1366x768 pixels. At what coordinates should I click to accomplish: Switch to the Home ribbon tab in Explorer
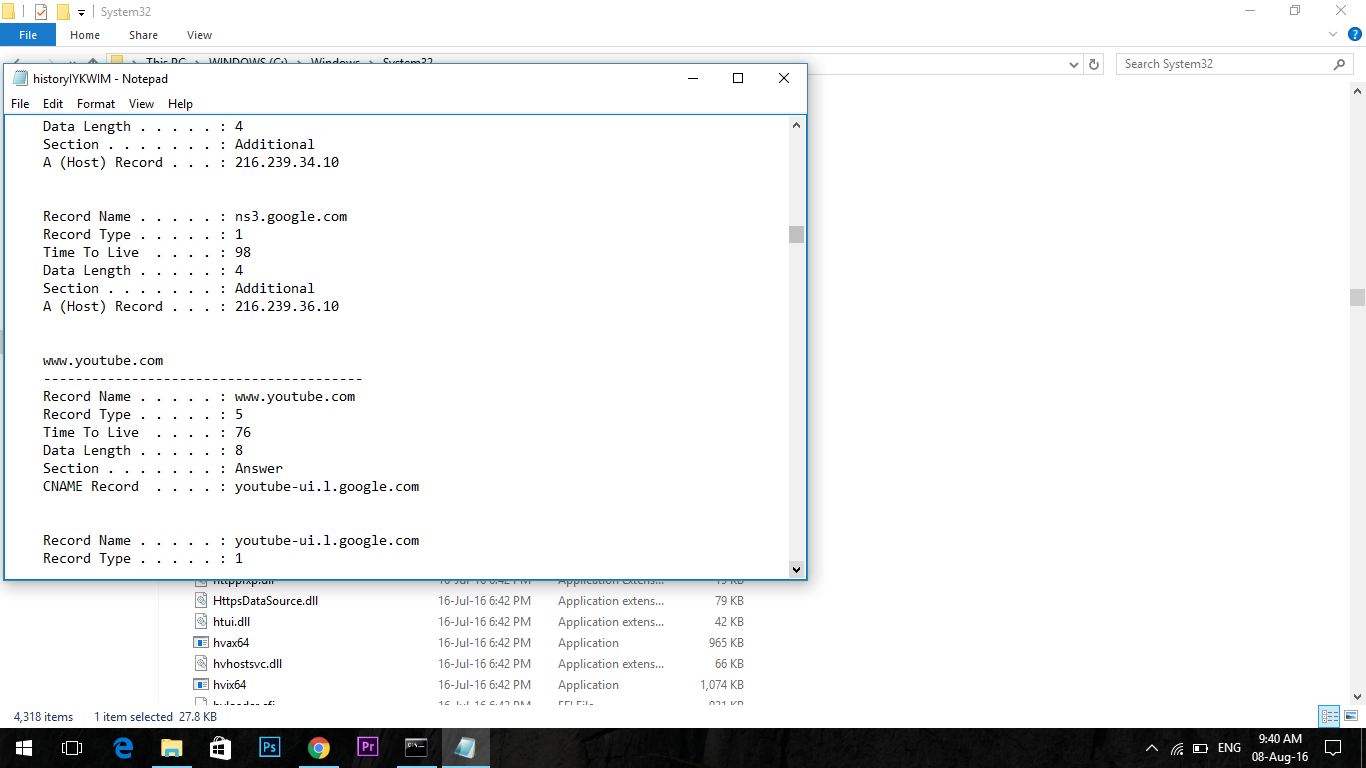(x=85, y=35)
